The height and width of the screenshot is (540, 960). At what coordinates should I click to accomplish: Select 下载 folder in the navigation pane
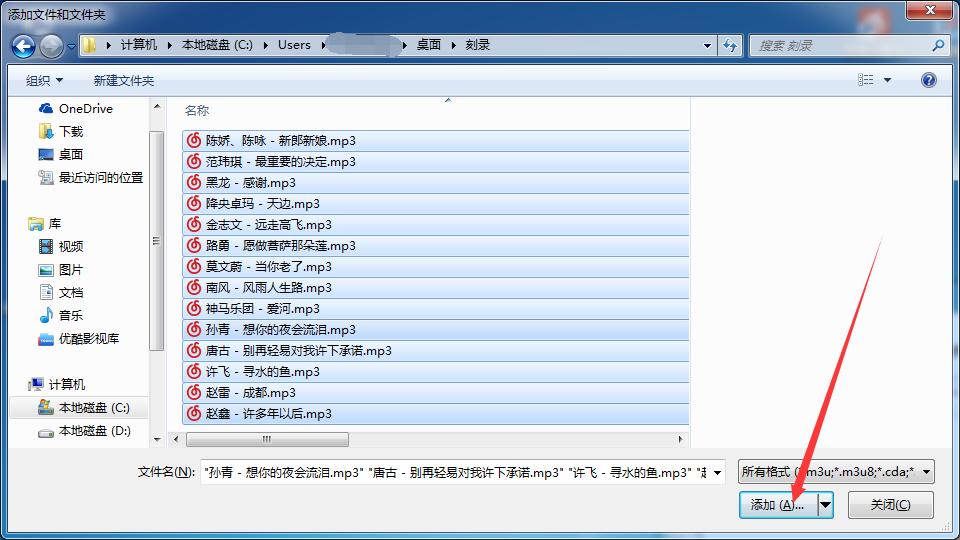point(61,131)
